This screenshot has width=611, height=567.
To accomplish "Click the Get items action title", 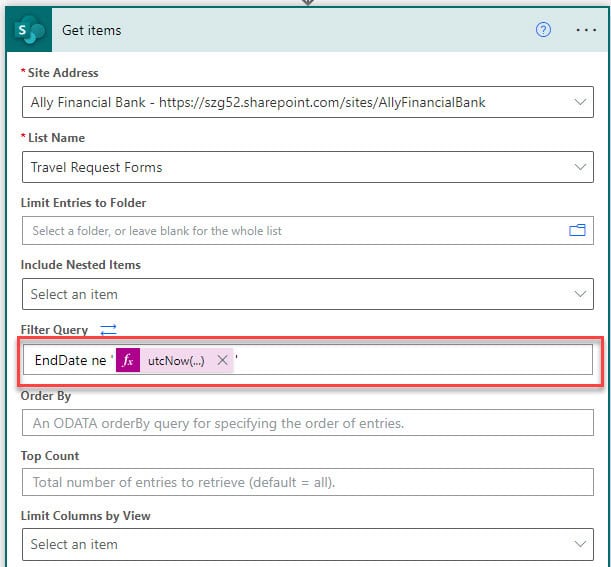I will [x=92, y=30].
